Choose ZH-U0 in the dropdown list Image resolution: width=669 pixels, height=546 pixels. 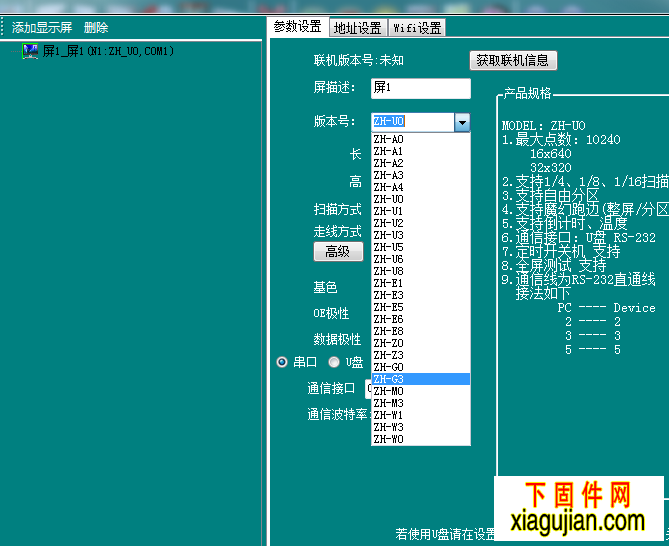click(421, 199)
